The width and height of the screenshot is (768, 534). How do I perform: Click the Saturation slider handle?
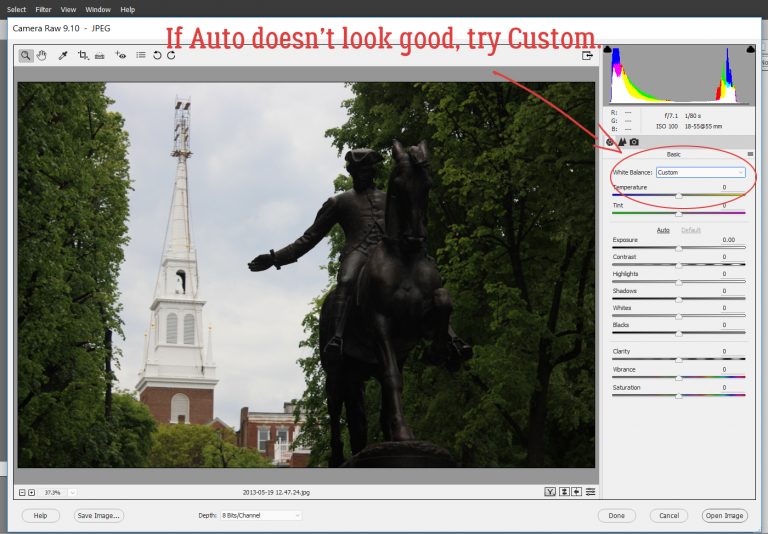[x=679, y=396]
